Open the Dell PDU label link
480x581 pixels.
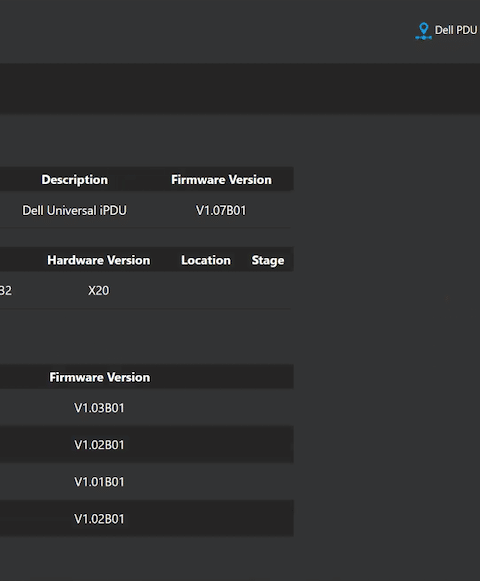456,30
